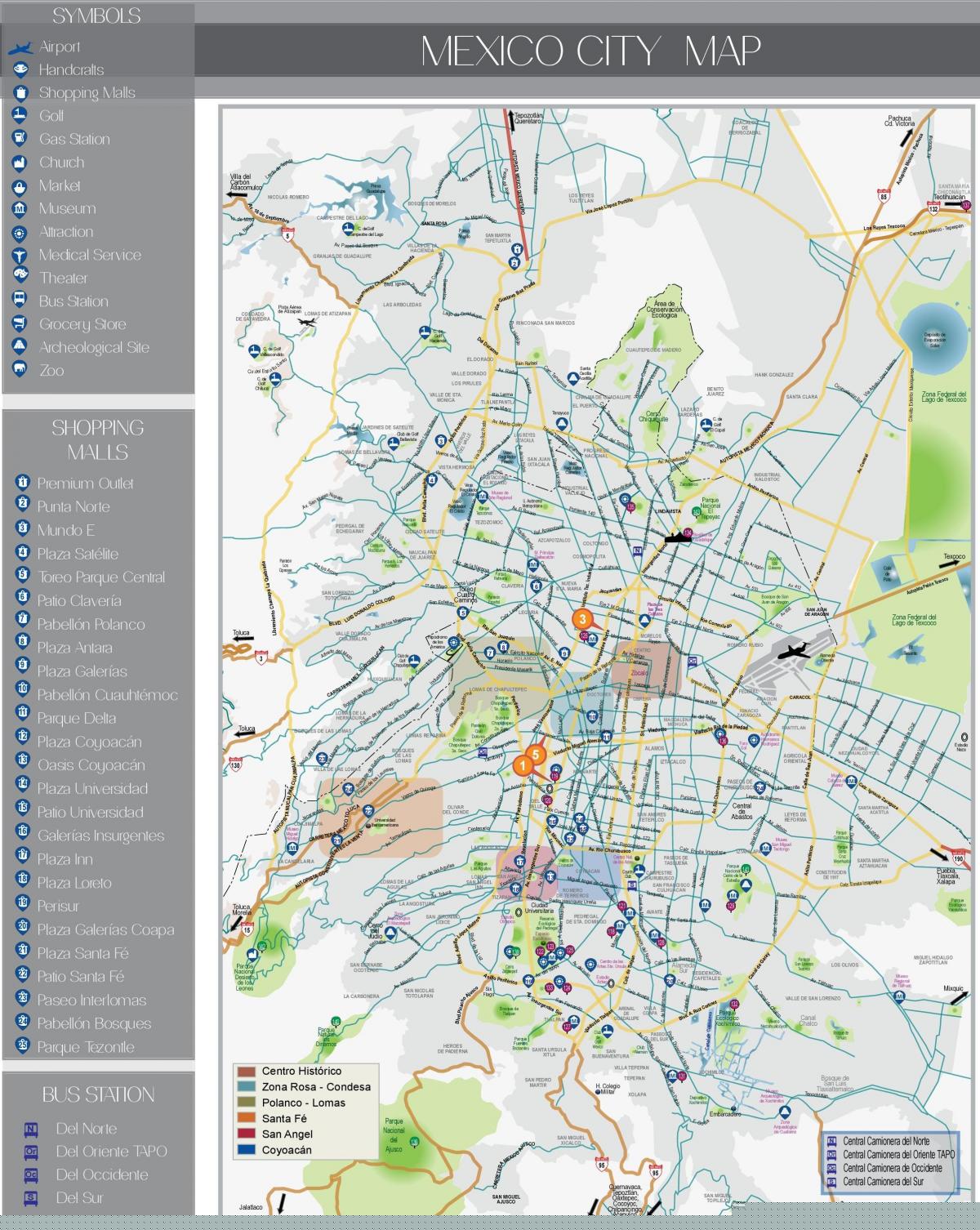This screenshot has height=1230, width=980.
Task: Toggle the Church symbol entry
Action: tap(20, 162)
